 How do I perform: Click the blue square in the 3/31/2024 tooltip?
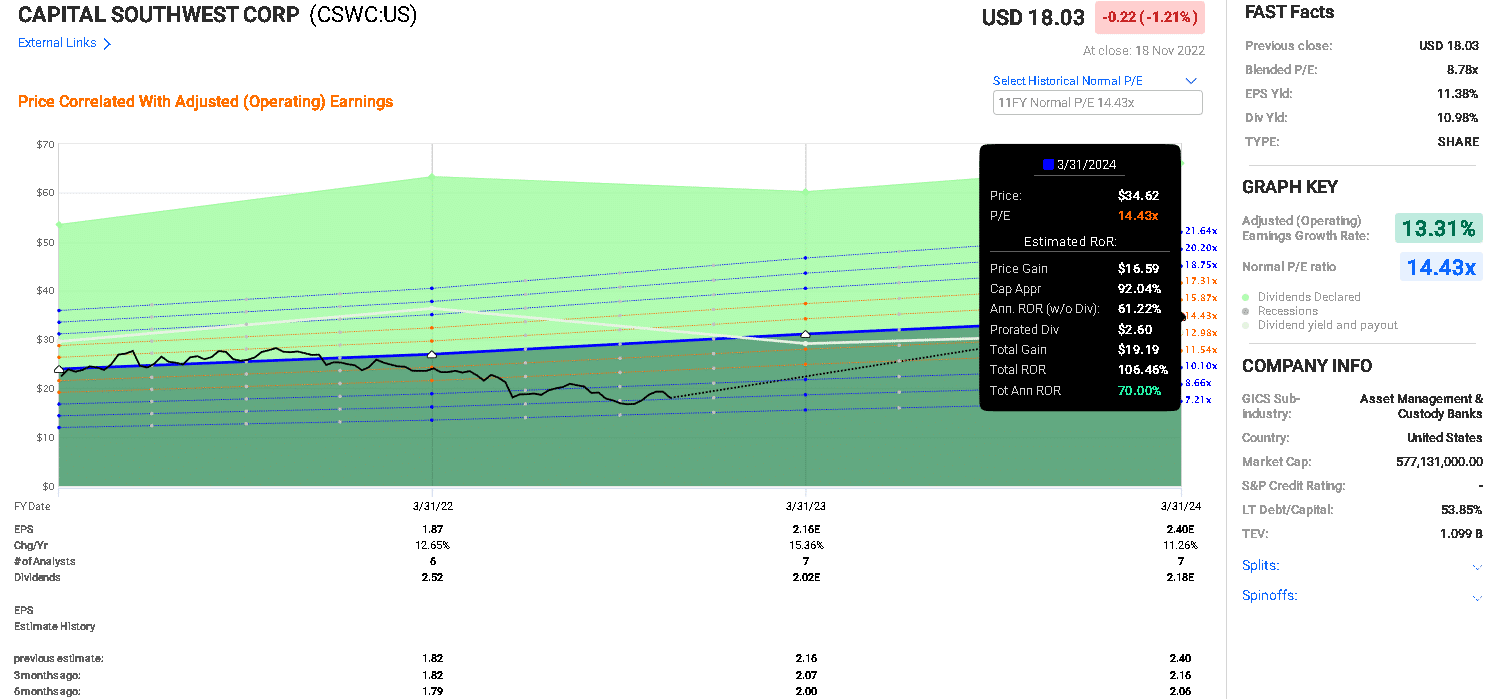(1048, 165)
